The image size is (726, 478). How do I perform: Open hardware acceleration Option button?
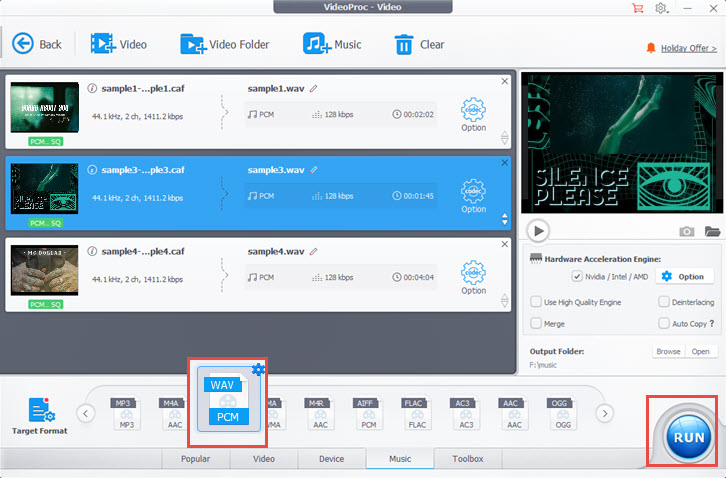(x=683, y=277)
